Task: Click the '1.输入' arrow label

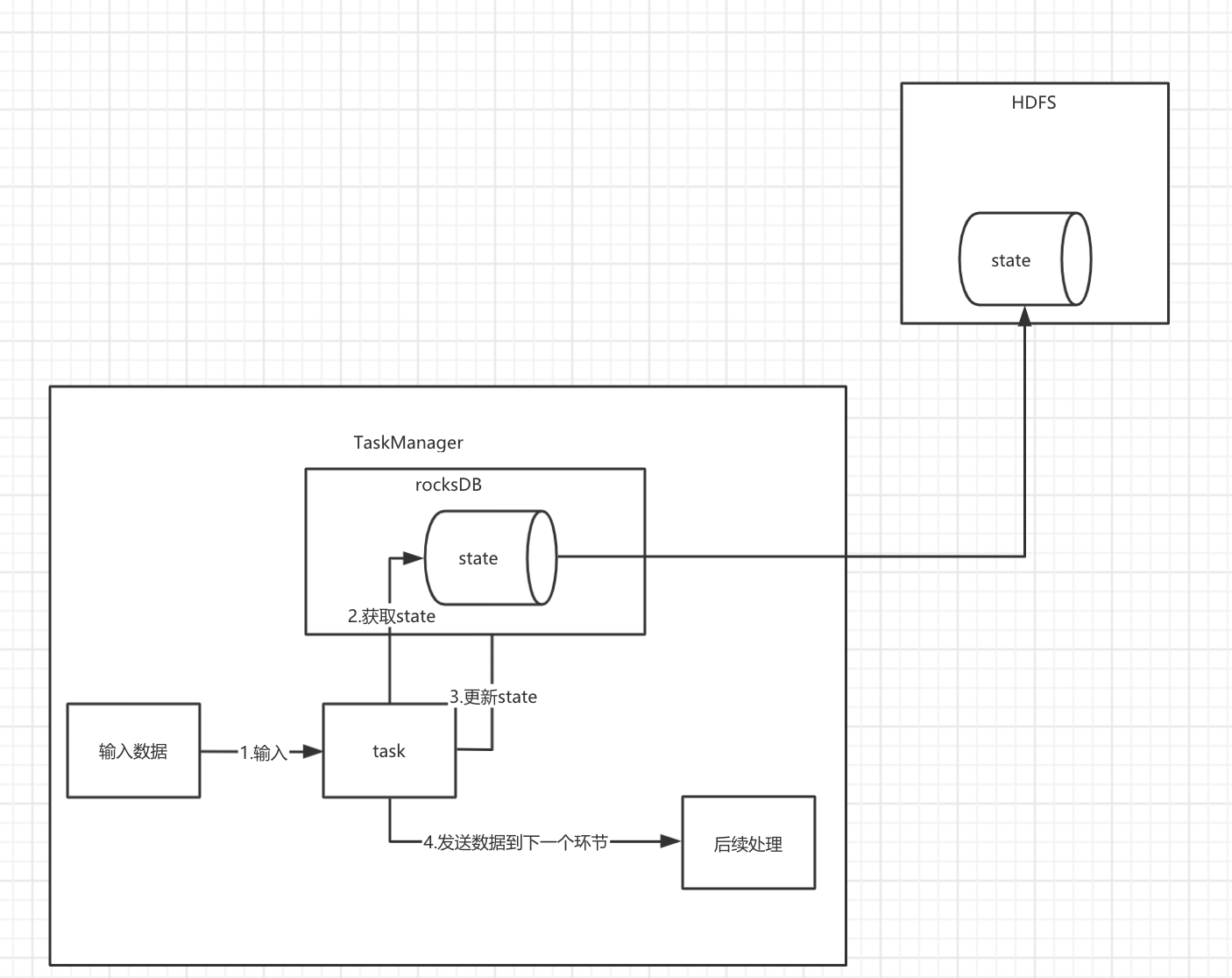Action: coord(264,753)
